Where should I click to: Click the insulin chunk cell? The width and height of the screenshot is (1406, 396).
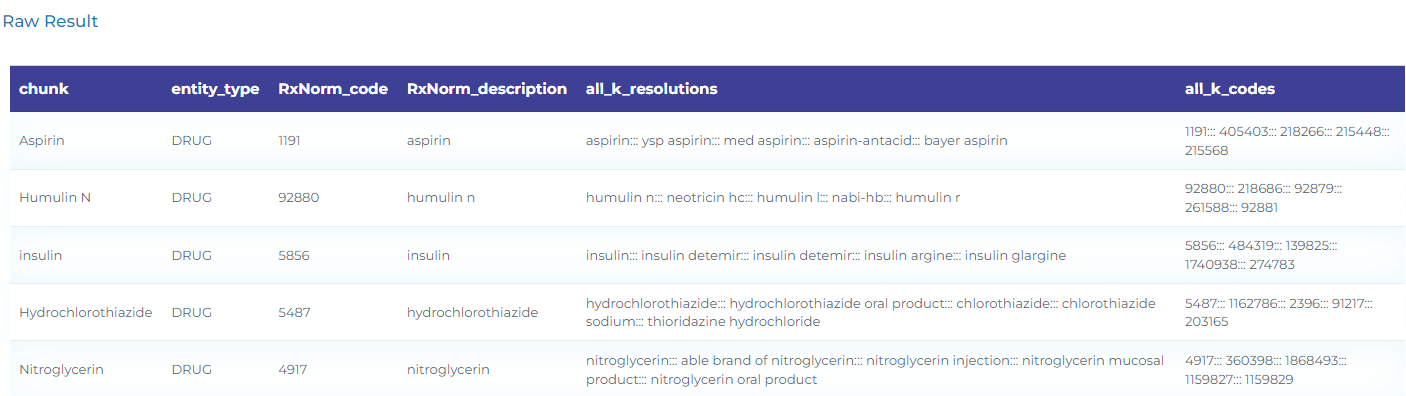[41, 255]
